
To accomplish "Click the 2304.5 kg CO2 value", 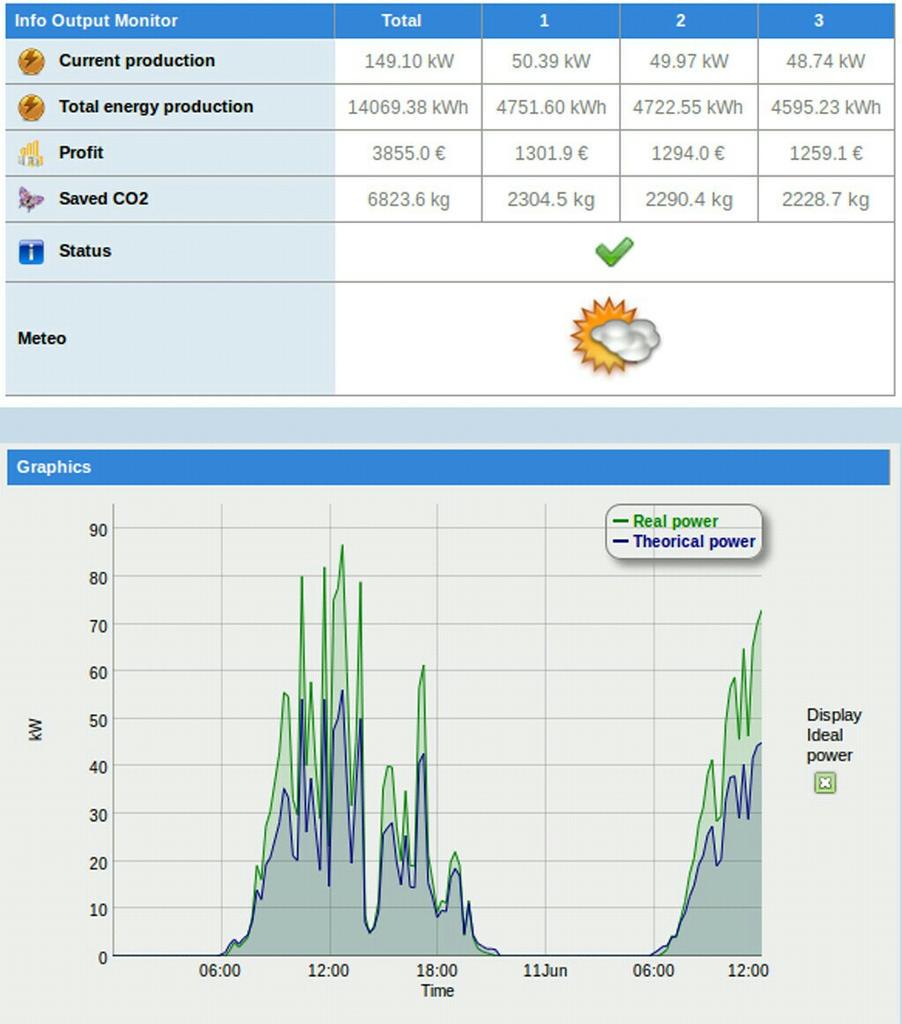I will (551, 199).
